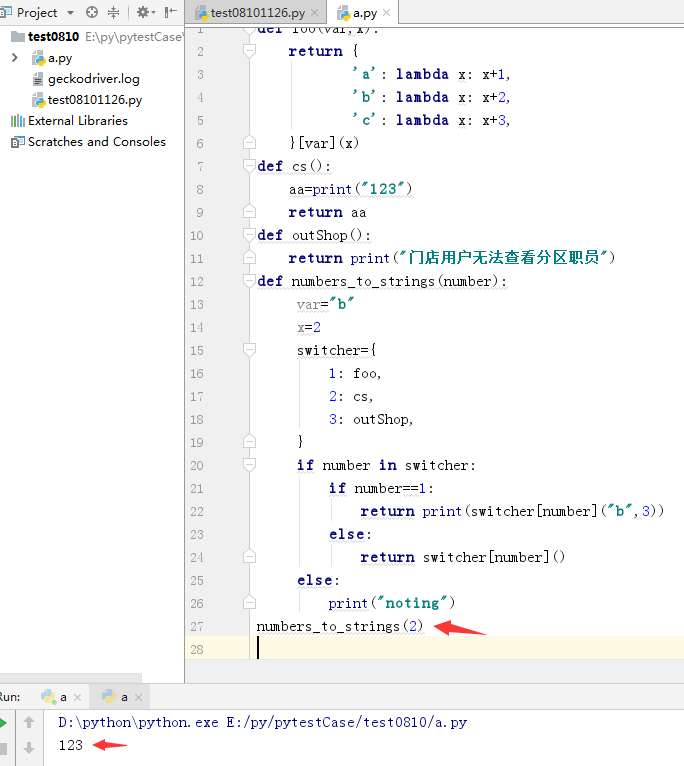This screenshot has height=766, width=684.
Task: Collapse numbers_to_strings fold on line 12
Action: click(249, 280)
